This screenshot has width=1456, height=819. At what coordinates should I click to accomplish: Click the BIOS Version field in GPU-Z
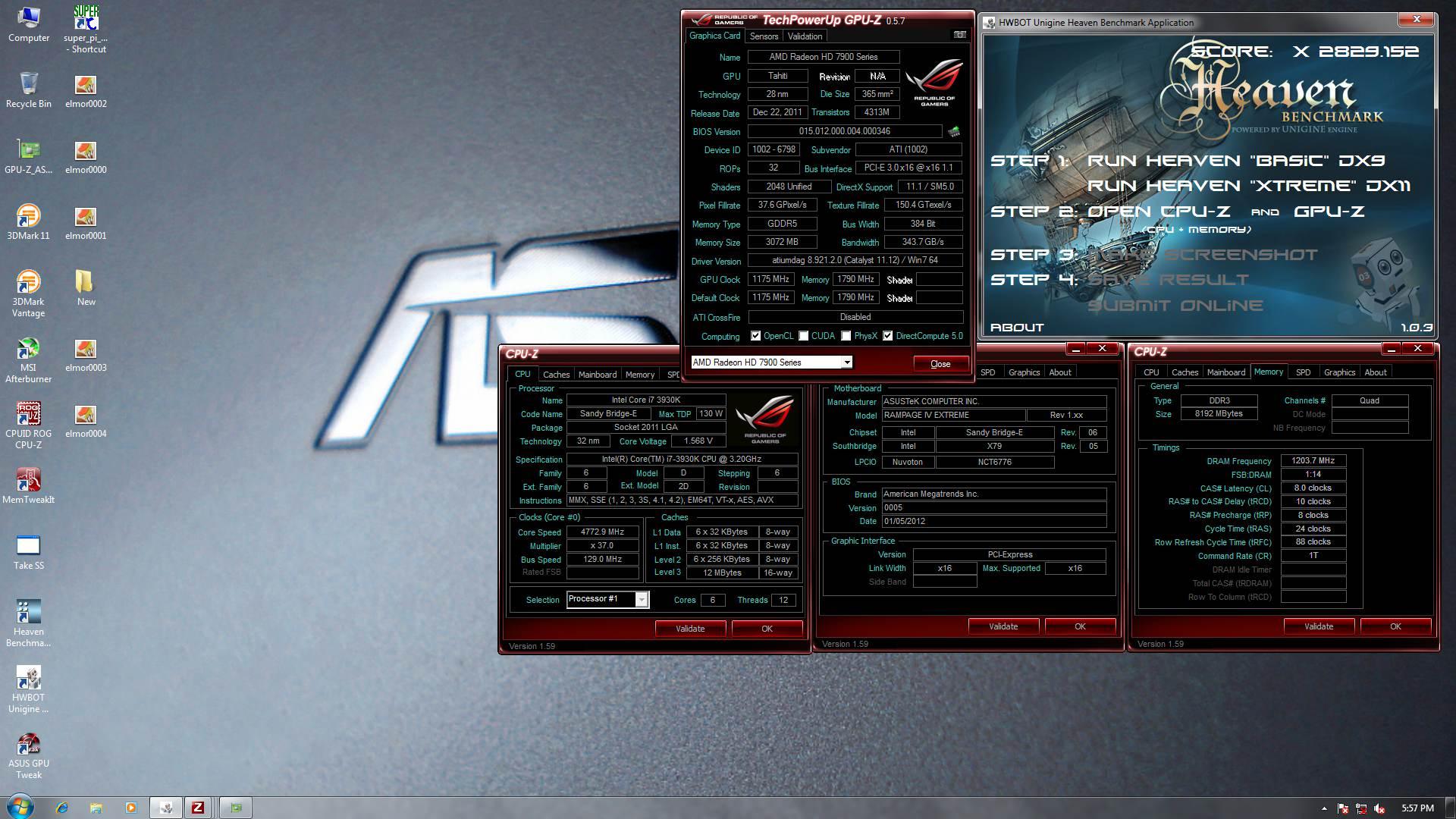(845, 131)
